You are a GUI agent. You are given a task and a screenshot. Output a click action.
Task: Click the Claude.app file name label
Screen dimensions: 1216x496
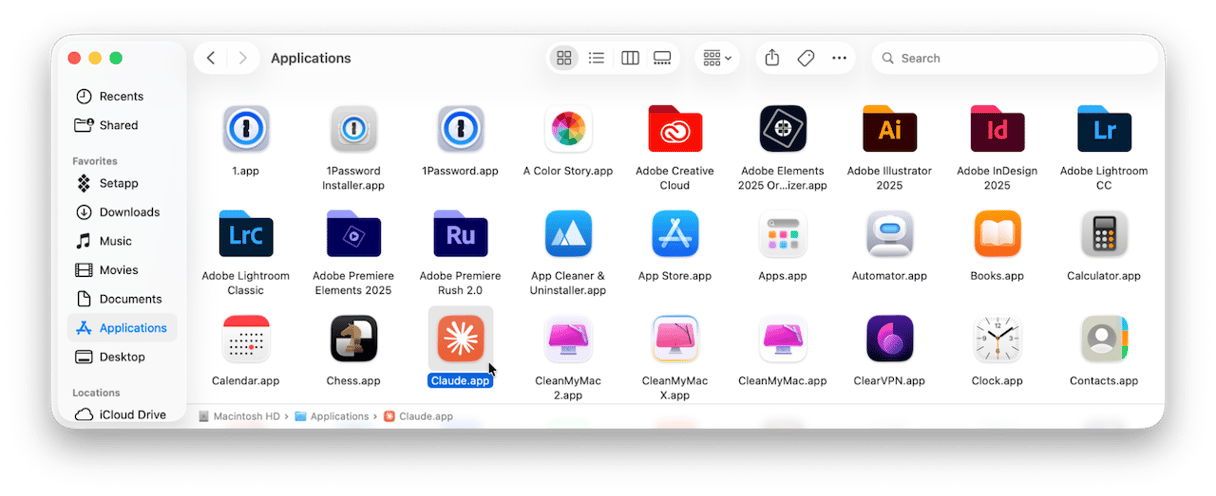click(x=460, y=381)
